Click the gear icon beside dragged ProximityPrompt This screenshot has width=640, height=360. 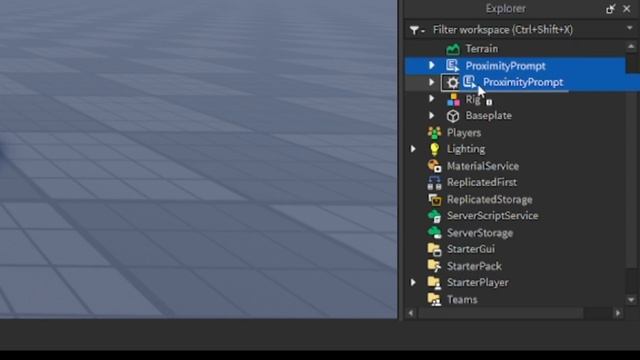[452, 83]
